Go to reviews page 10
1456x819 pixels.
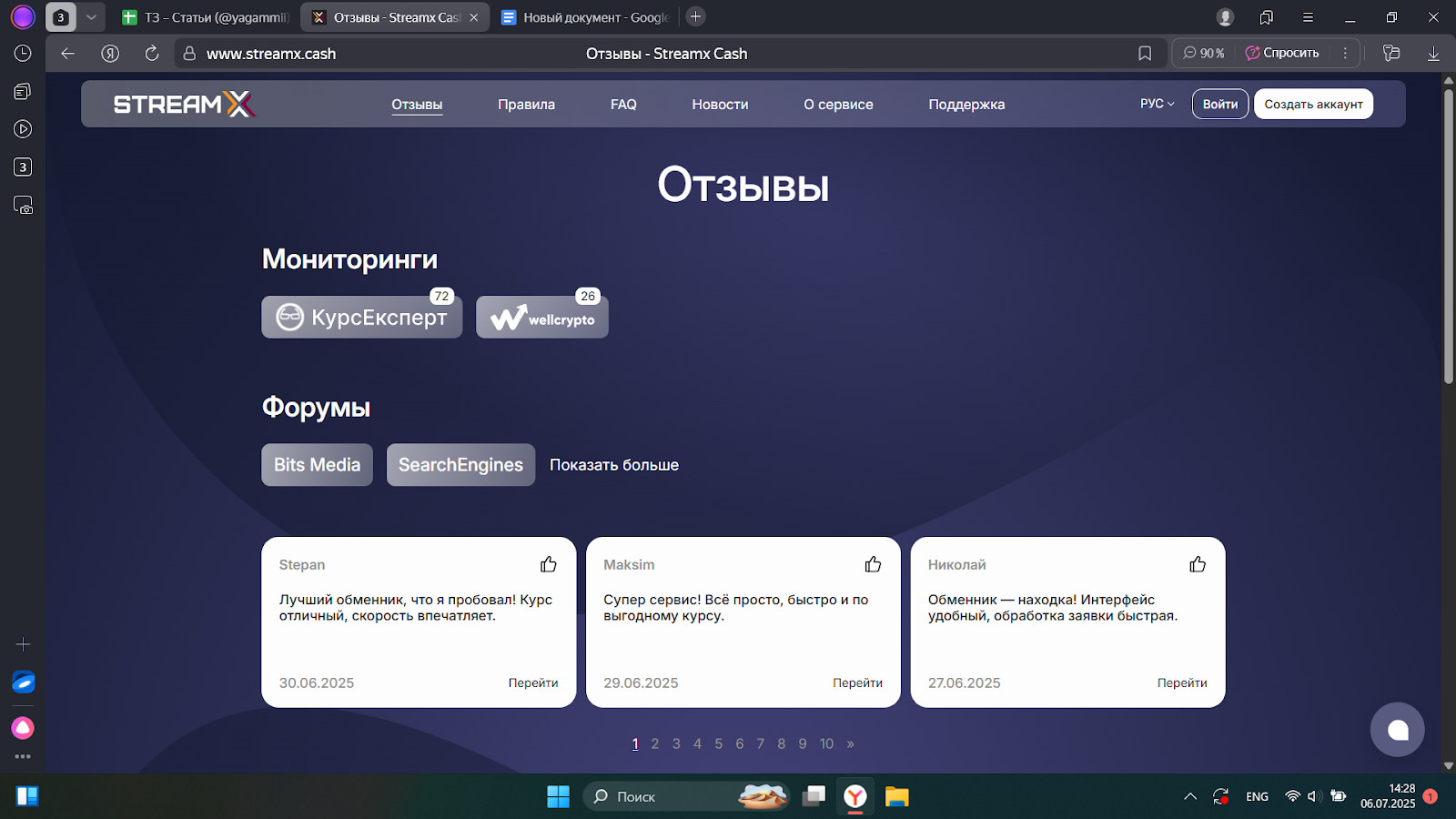(x=826, y=743)
